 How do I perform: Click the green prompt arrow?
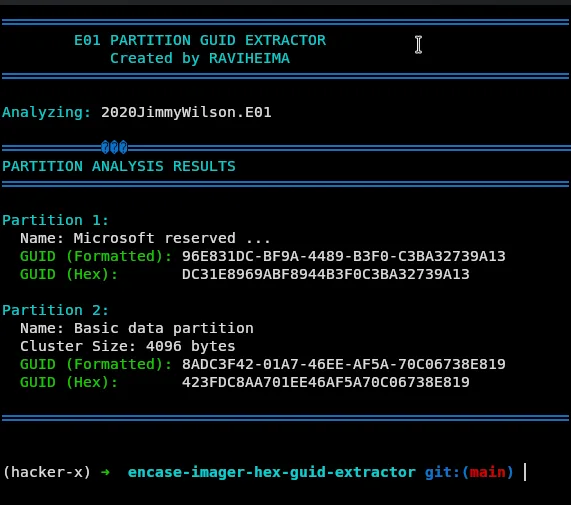pyautogui.click(x=105, y=472)
